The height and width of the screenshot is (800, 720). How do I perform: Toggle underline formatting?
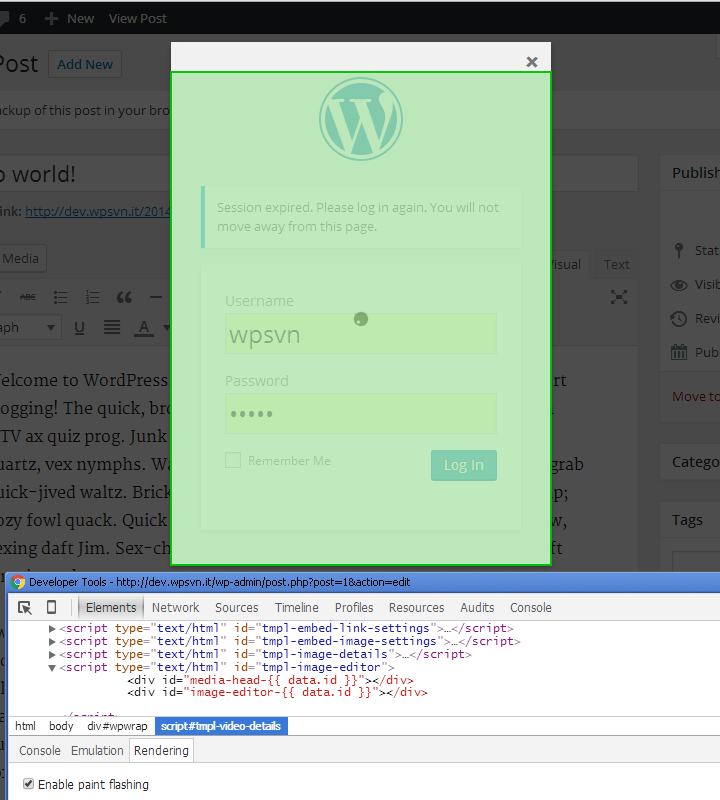pyautogui.click(x=79, y=328)
